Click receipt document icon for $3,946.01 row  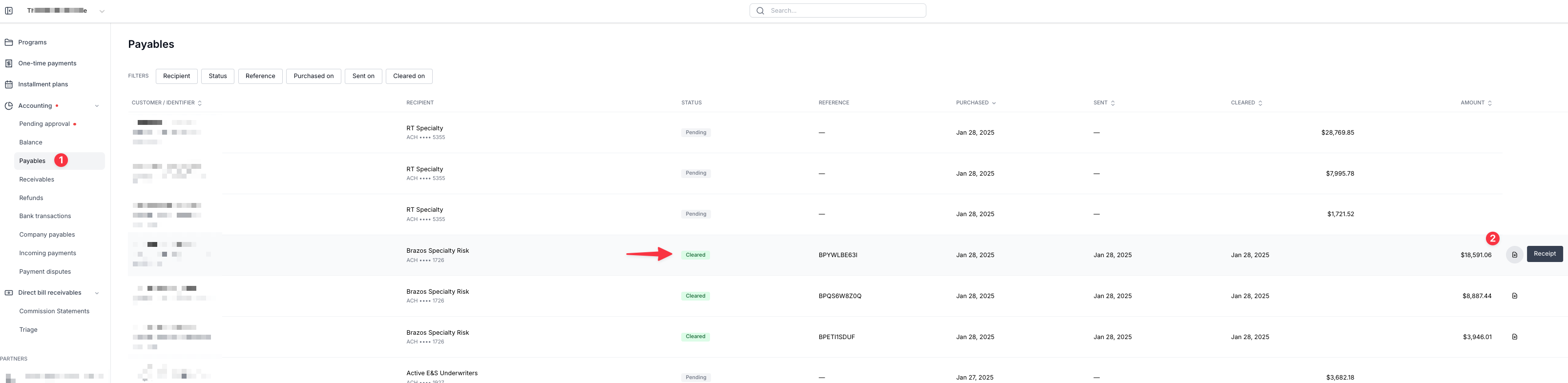coord(1514,337)
